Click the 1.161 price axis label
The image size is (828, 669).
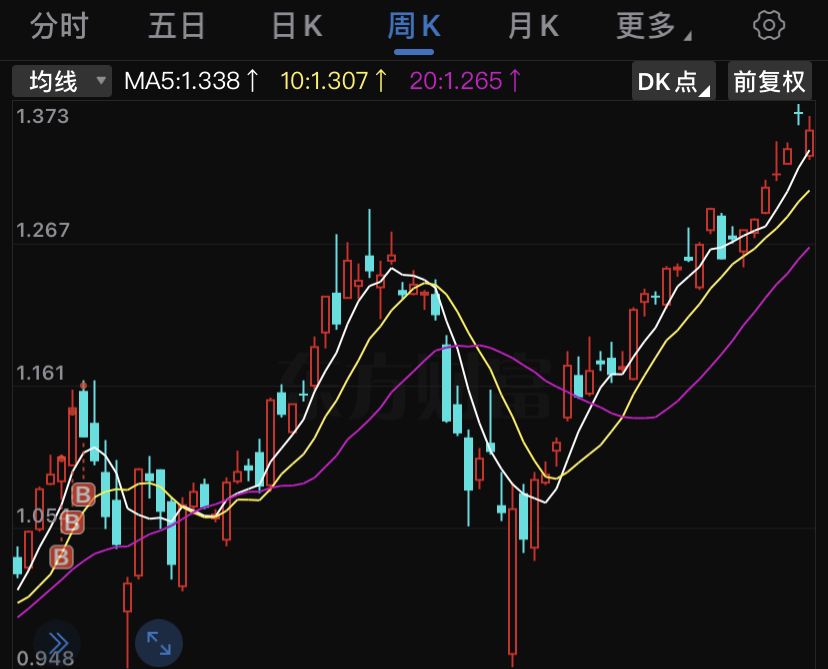coord(41,373)
